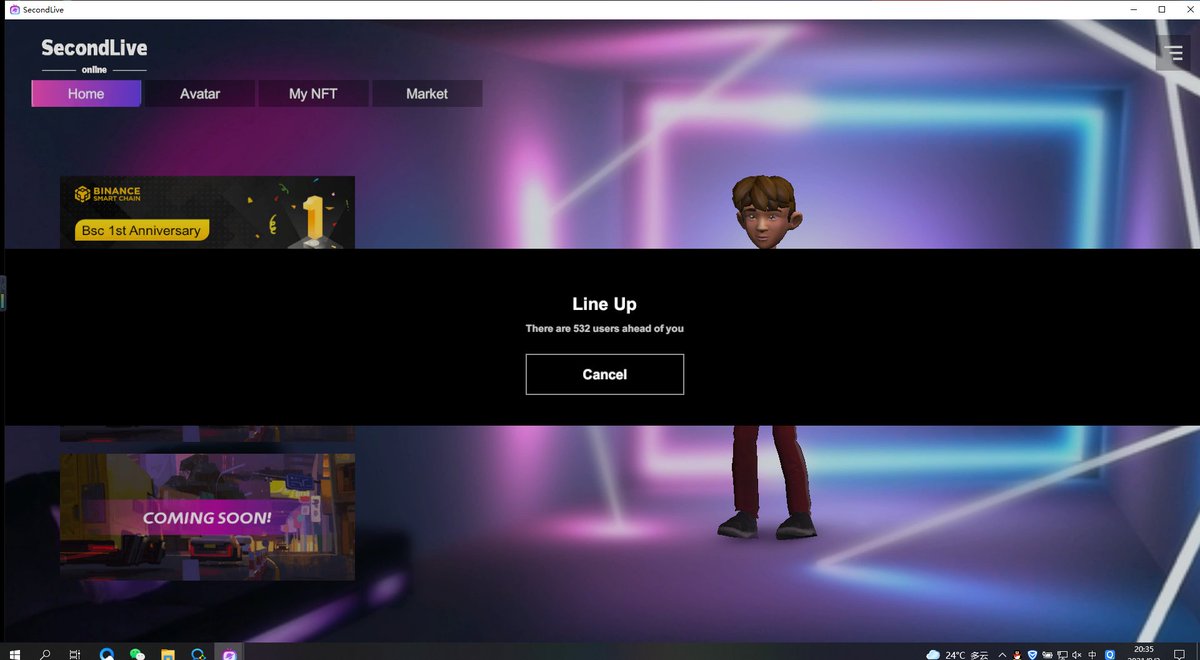Open the blue shield security tray icon
The width and height of the screenshot is (1200, 660).
point(1032,655)
